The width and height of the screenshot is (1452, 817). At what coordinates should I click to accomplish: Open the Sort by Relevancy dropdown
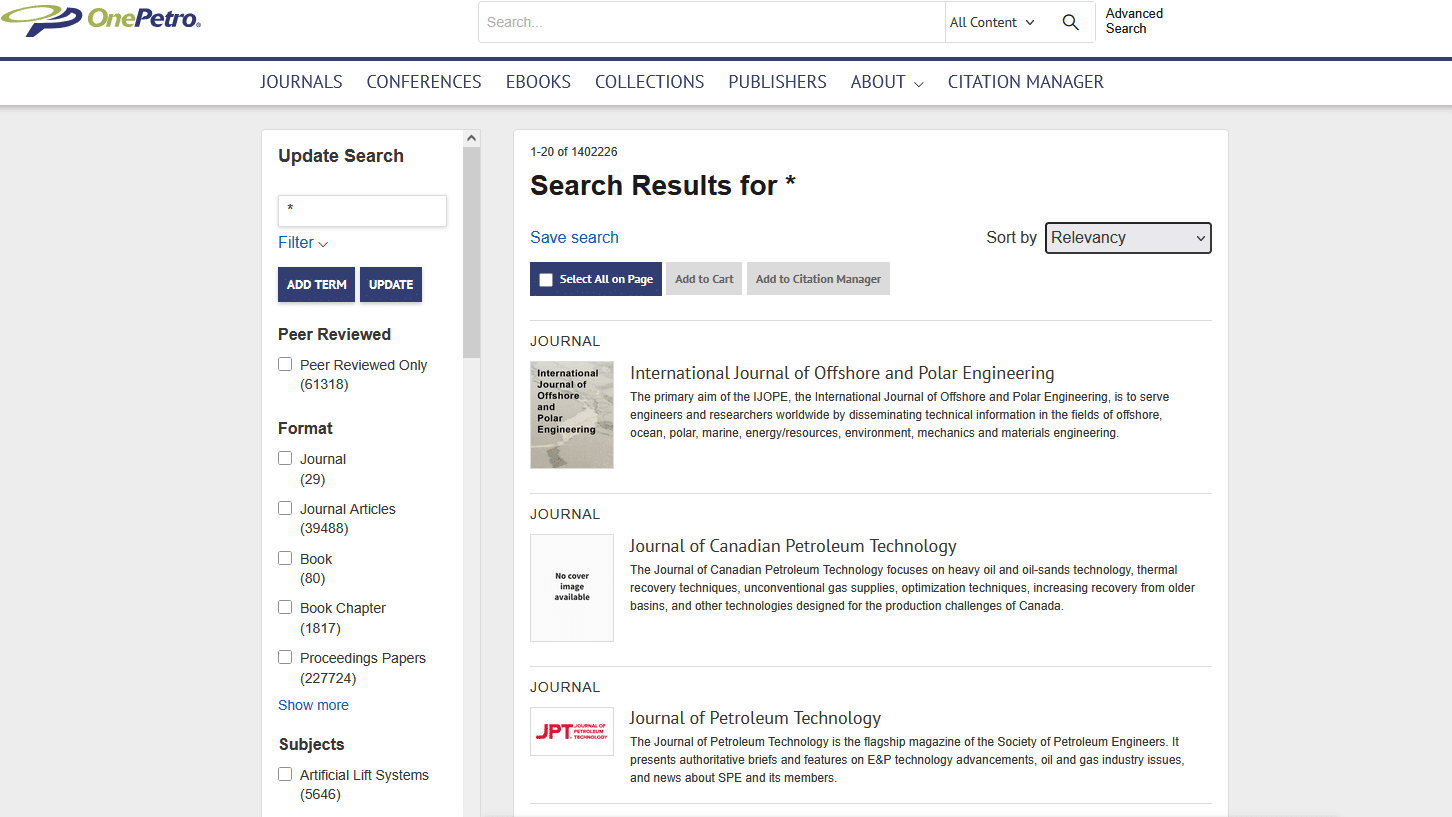coord(1127,238)
